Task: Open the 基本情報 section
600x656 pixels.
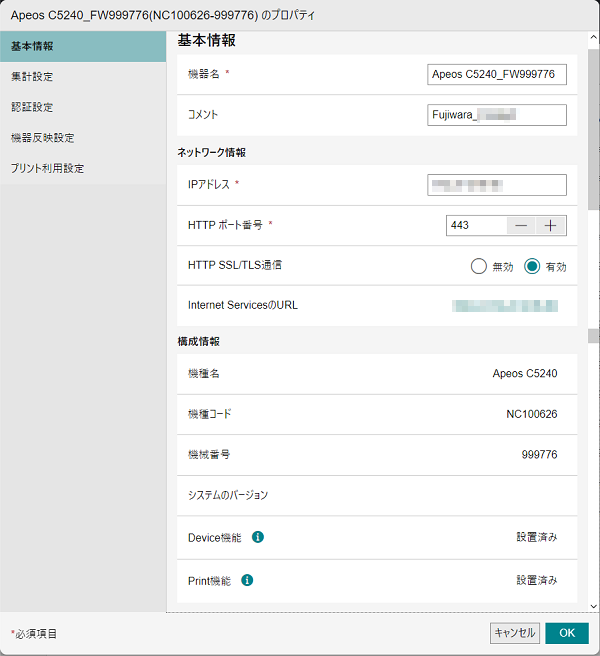Action: coord(83,46)
